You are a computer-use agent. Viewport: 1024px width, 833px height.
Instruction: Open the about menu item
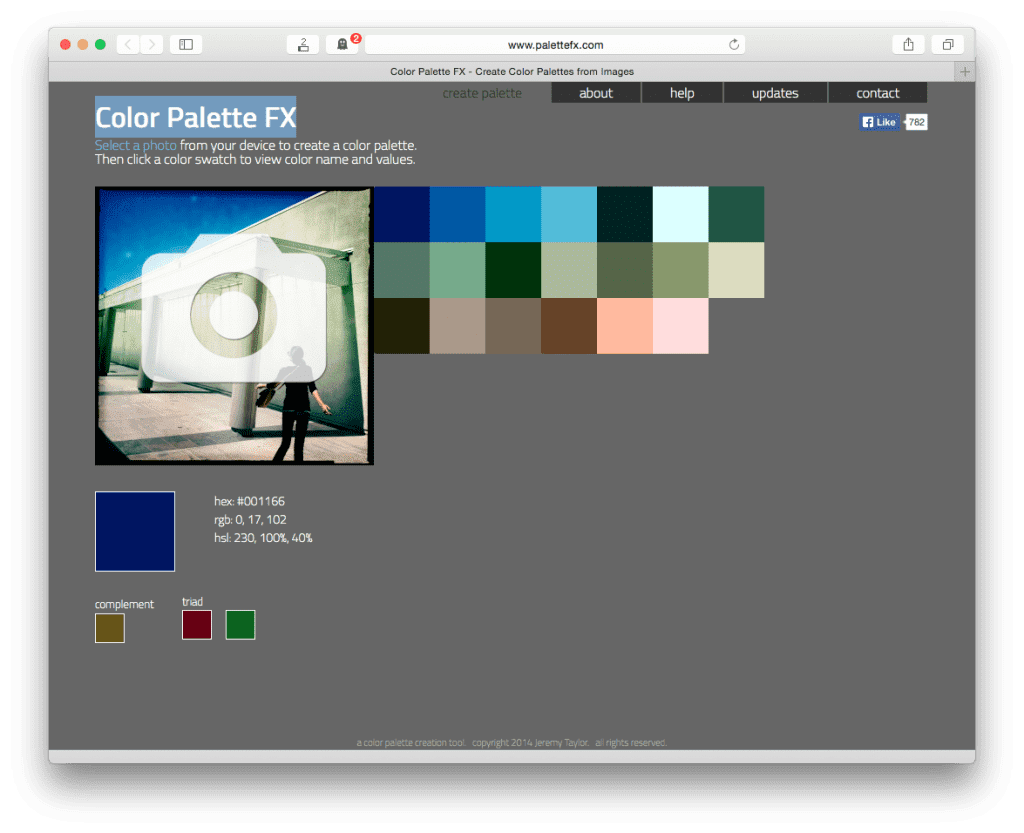(x=596, y=93)
